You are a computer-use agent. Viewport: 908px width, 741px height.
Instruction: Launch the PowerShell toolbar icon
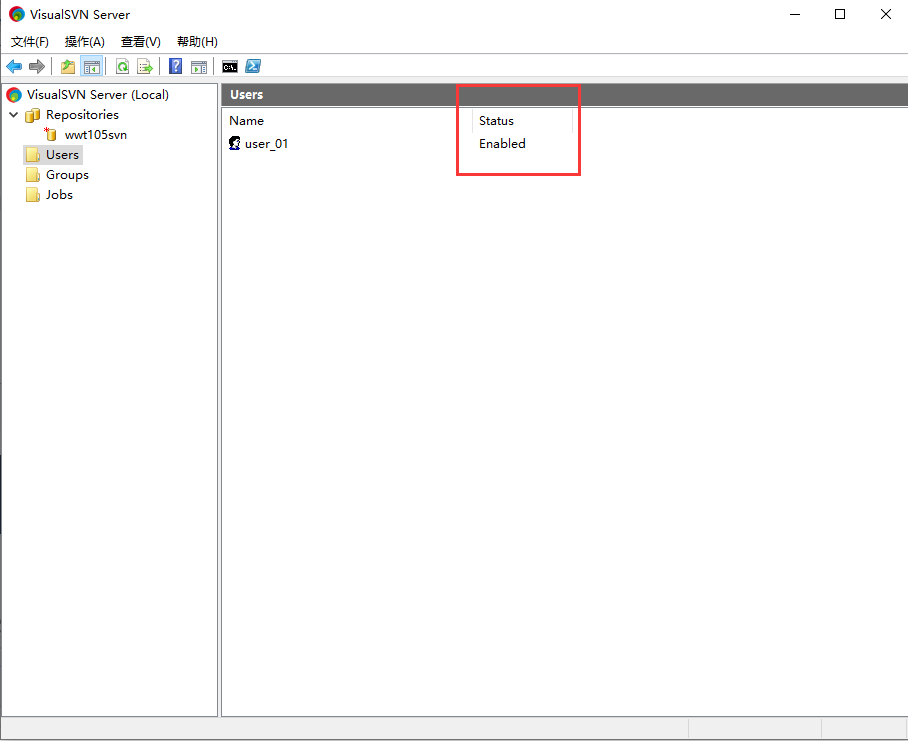[x=254, y=67]
